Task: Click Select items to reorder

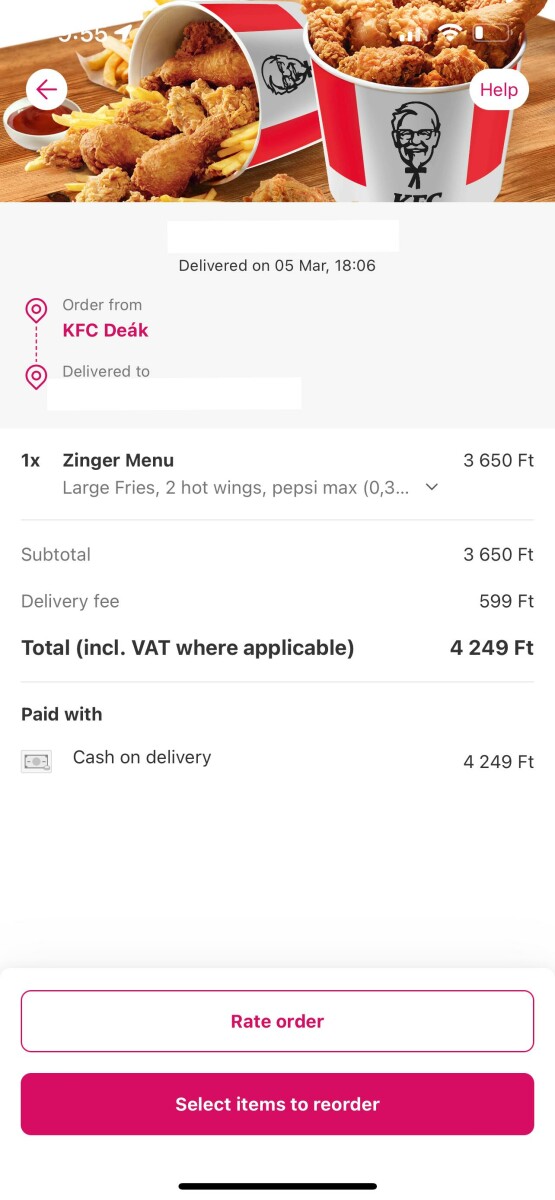Action: (x=277, y=1104)
